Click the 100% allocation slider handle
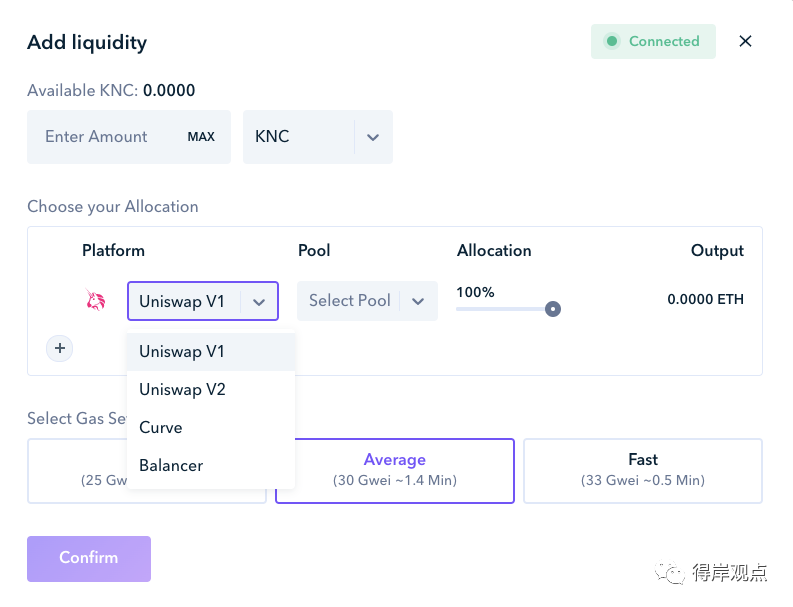 pyautogui.click(x=553, y=309)
